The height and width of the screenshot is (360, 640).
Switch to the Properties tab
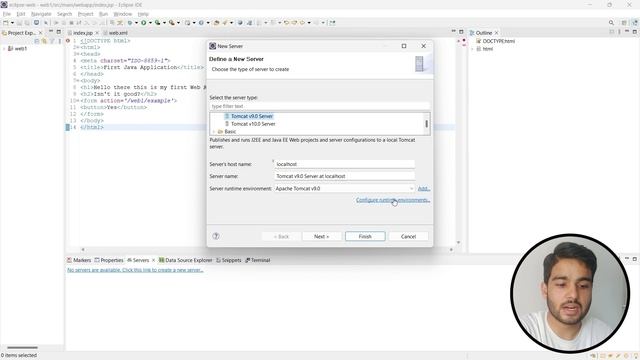[x=109, y=260]
